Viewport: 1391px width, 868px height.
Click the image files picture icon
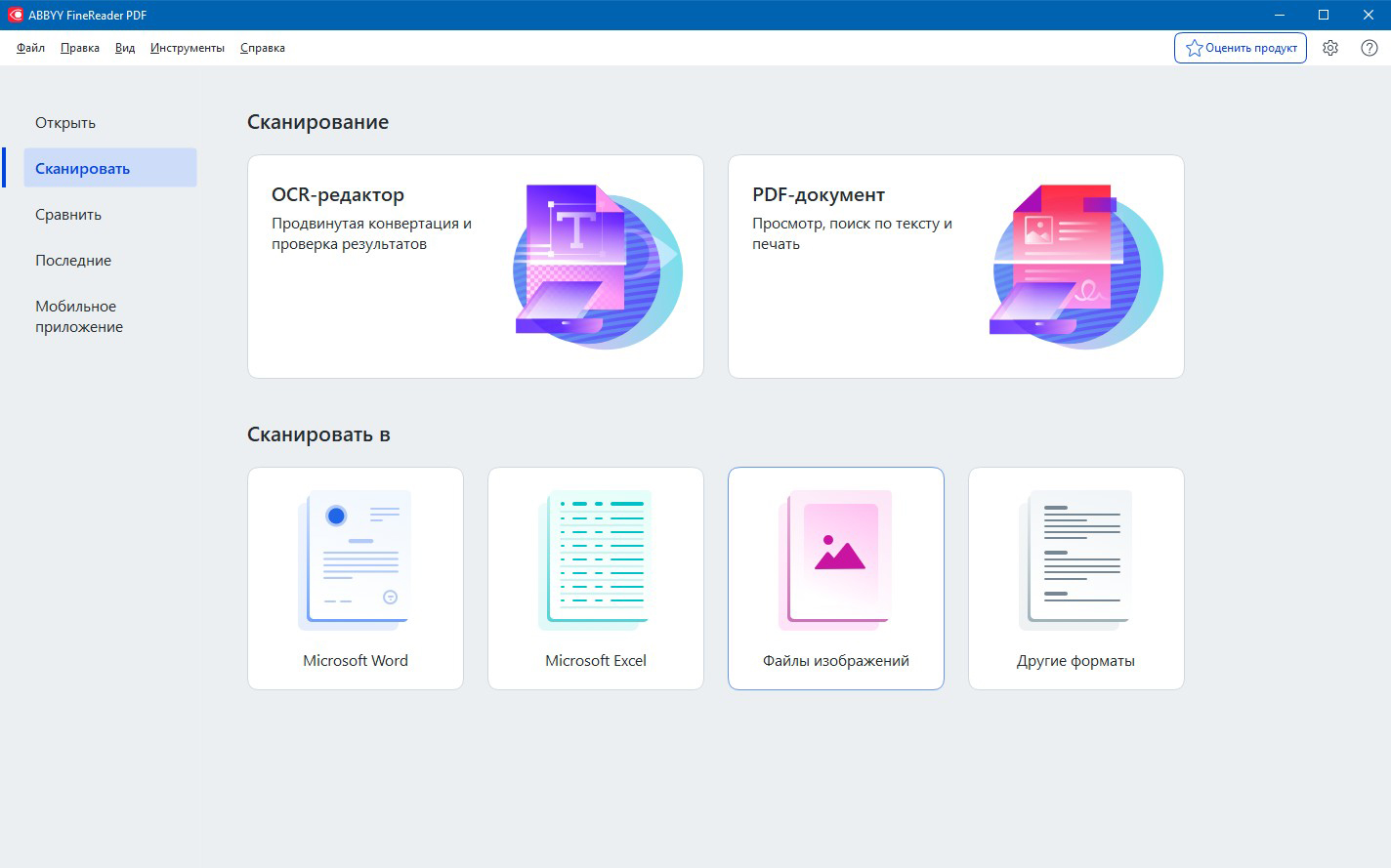point(835,559)
